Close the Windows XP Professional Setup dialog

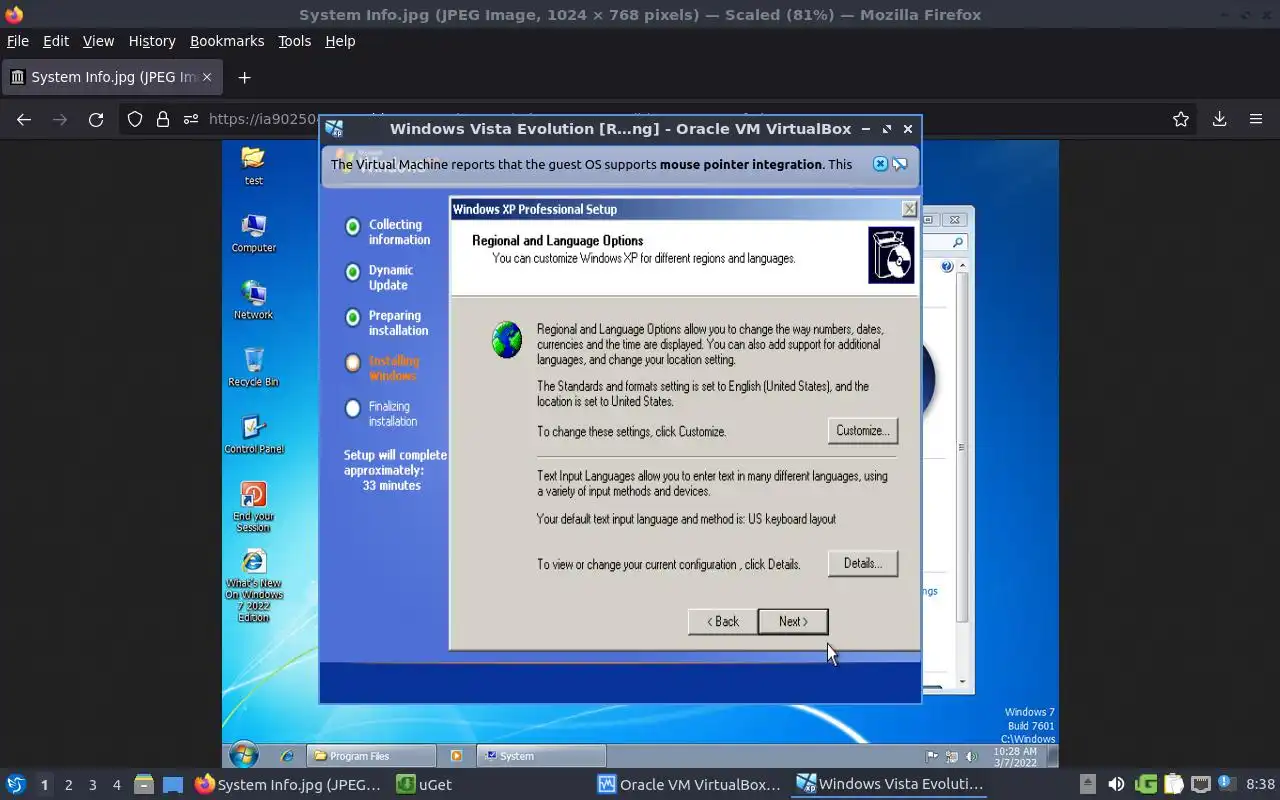[x=909, y=209]
